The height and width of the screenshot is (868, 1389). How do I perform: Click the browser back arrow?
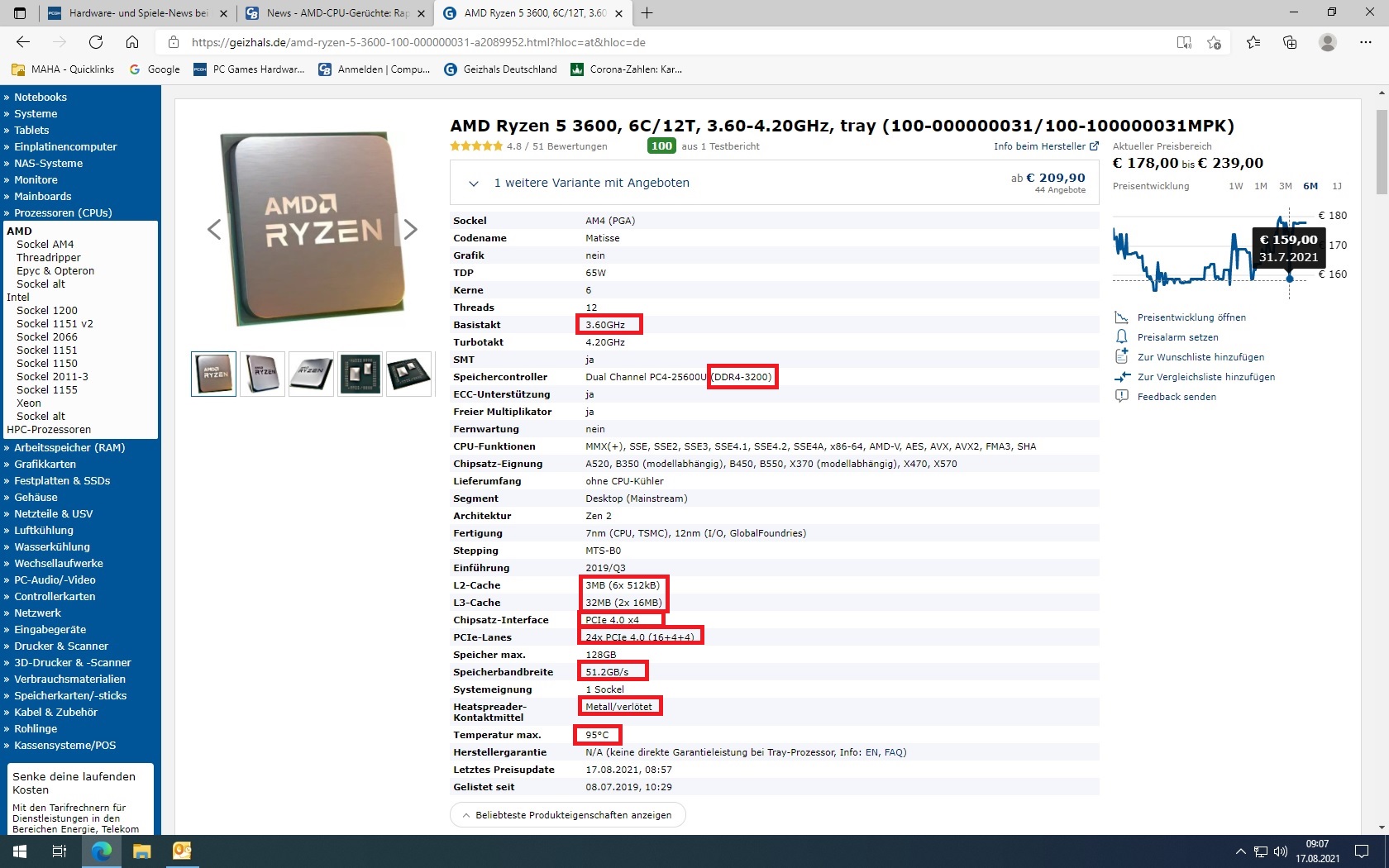click(23, 42)
